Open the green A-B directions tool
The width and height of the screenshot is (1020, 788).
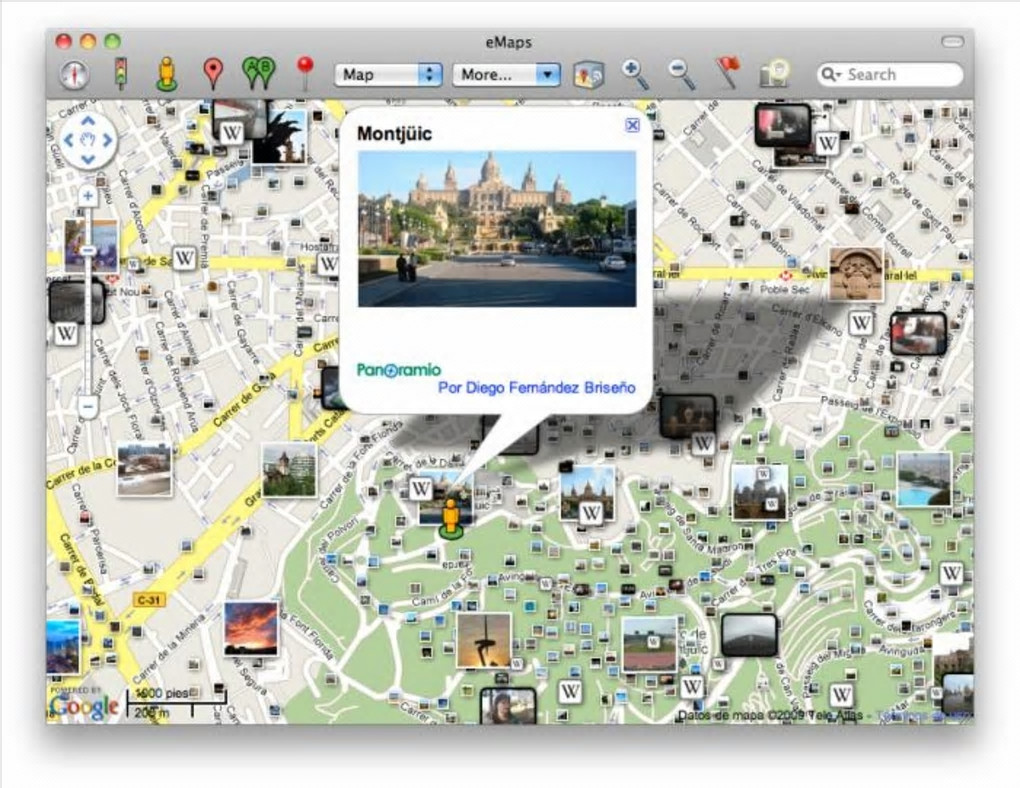click(258, 73)
